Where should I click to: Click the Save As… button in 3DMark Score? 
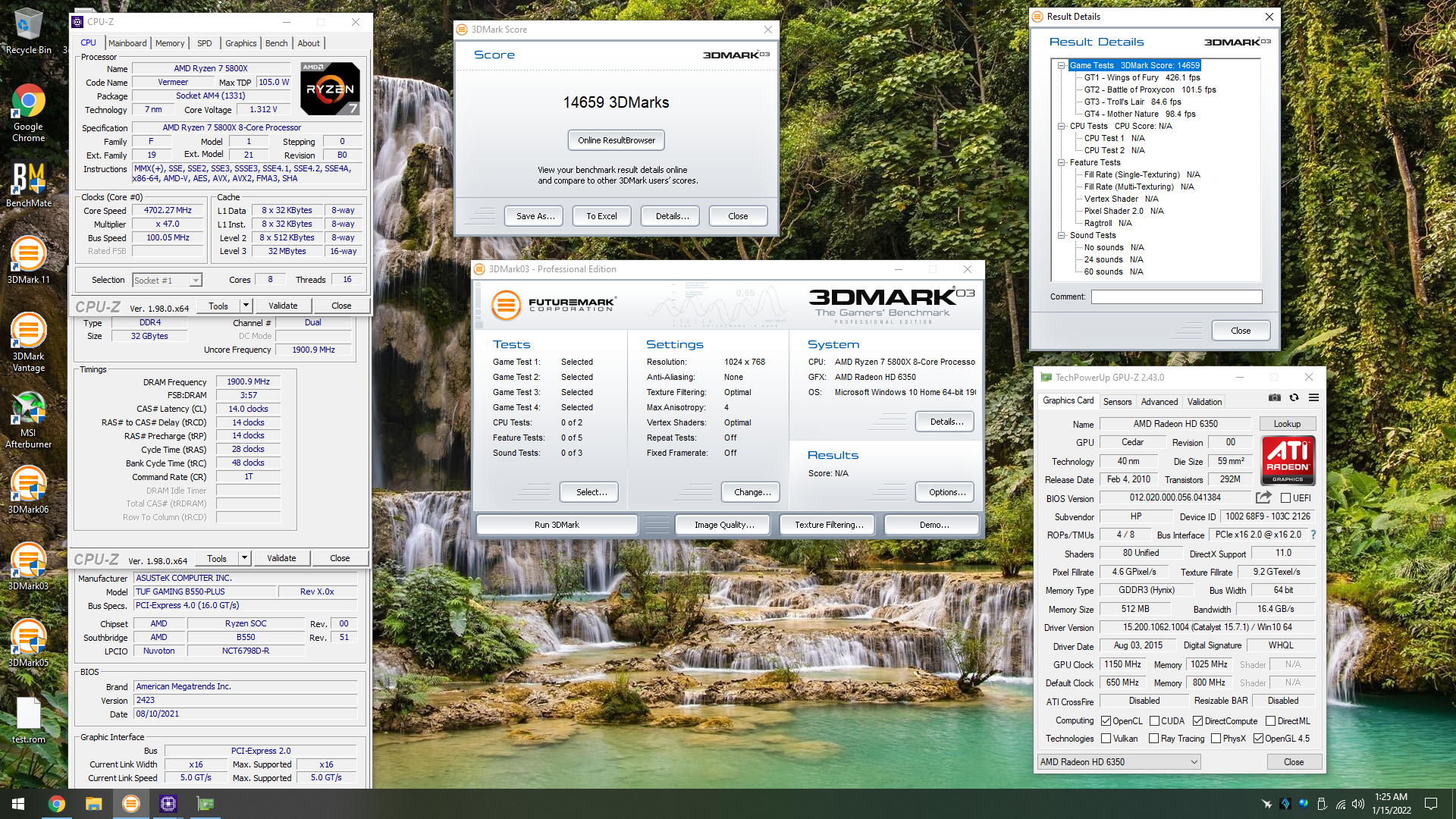pyautogui.click(x=535, y=216)
